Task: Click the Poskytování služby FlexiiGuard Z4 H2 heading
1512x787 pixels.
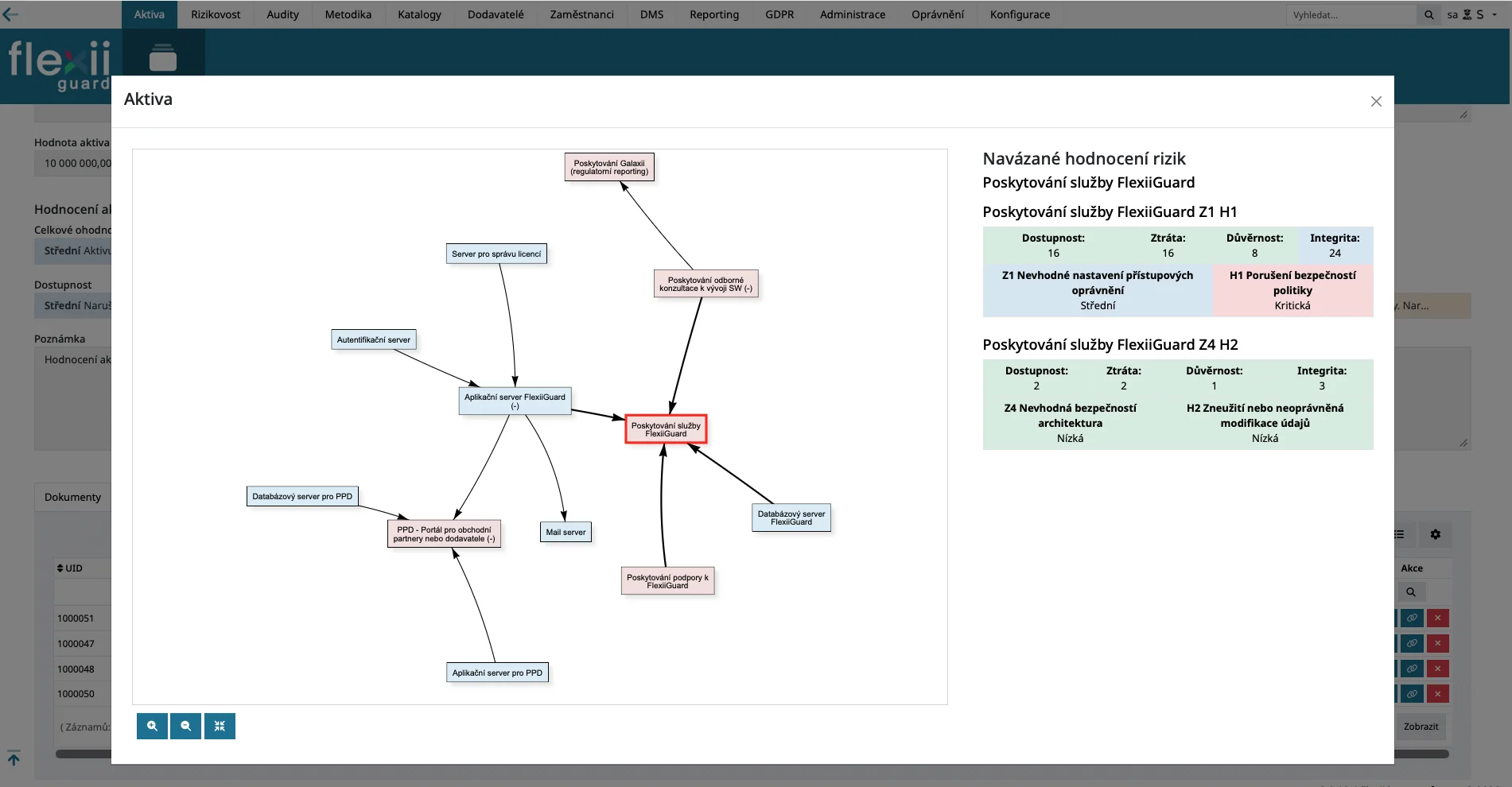Action: (1110, 344)
